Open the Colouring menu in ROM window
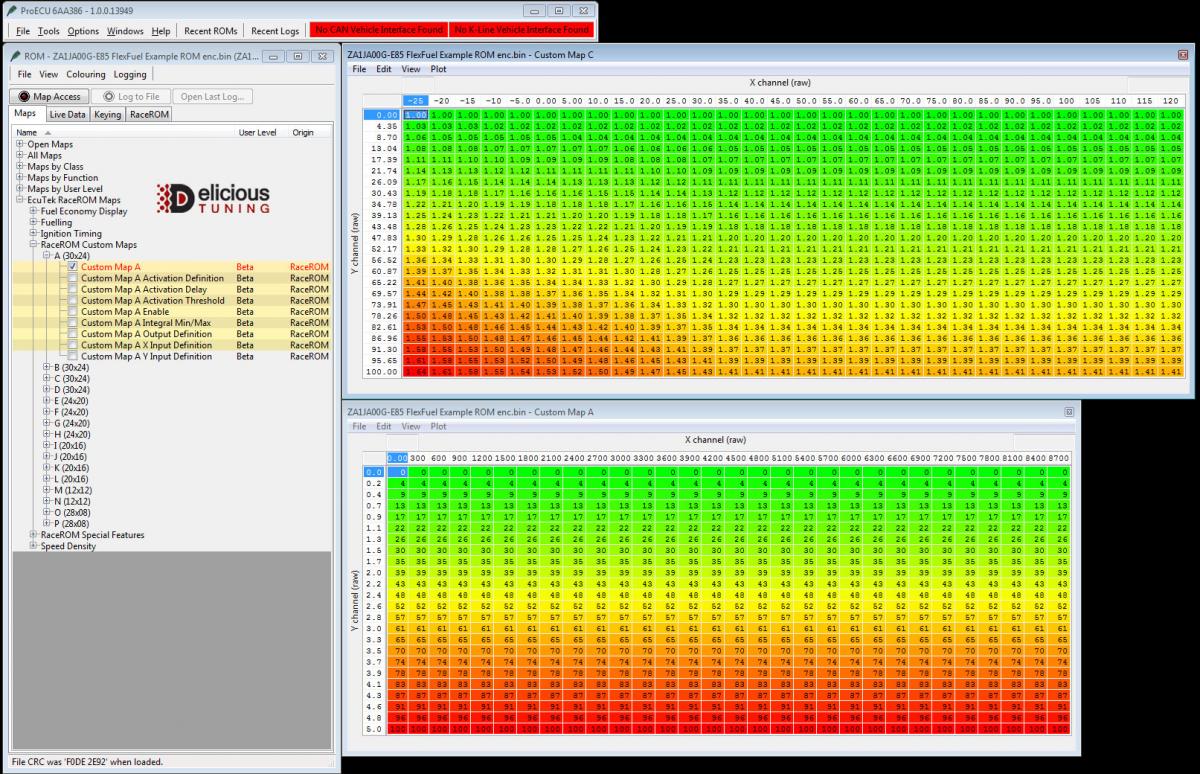This screenshot has height=774, width=1200. 86,74
